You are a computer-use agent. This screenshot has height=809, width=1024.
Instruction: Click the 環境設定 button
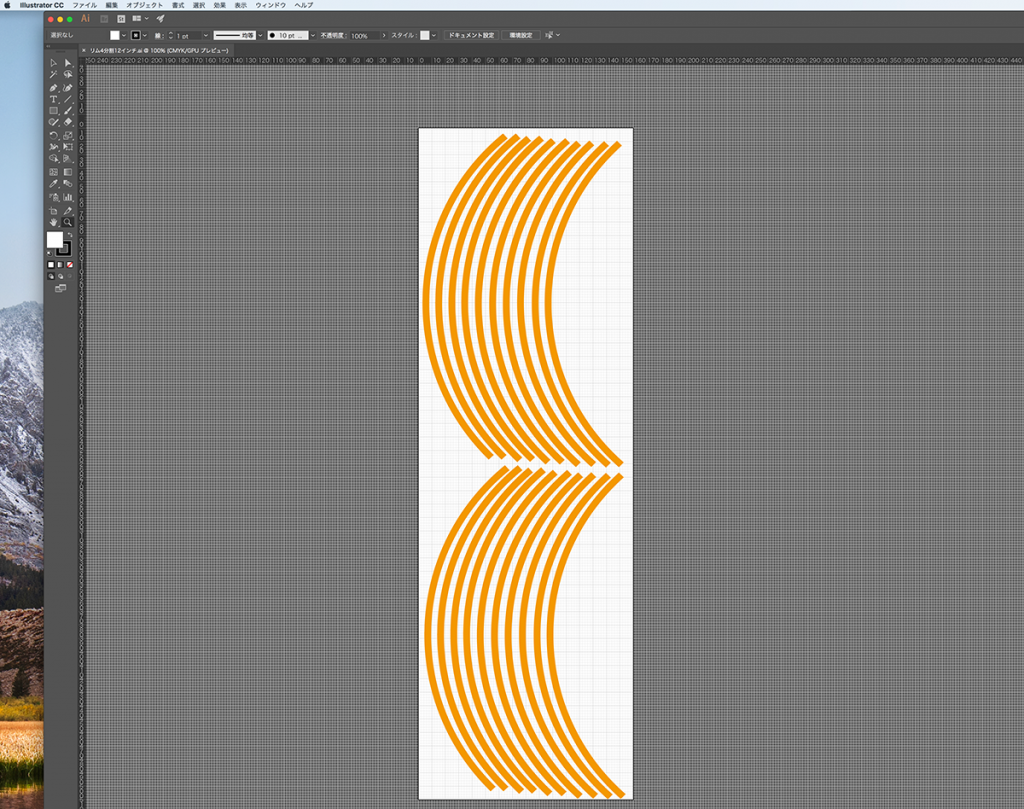(520, 35)
